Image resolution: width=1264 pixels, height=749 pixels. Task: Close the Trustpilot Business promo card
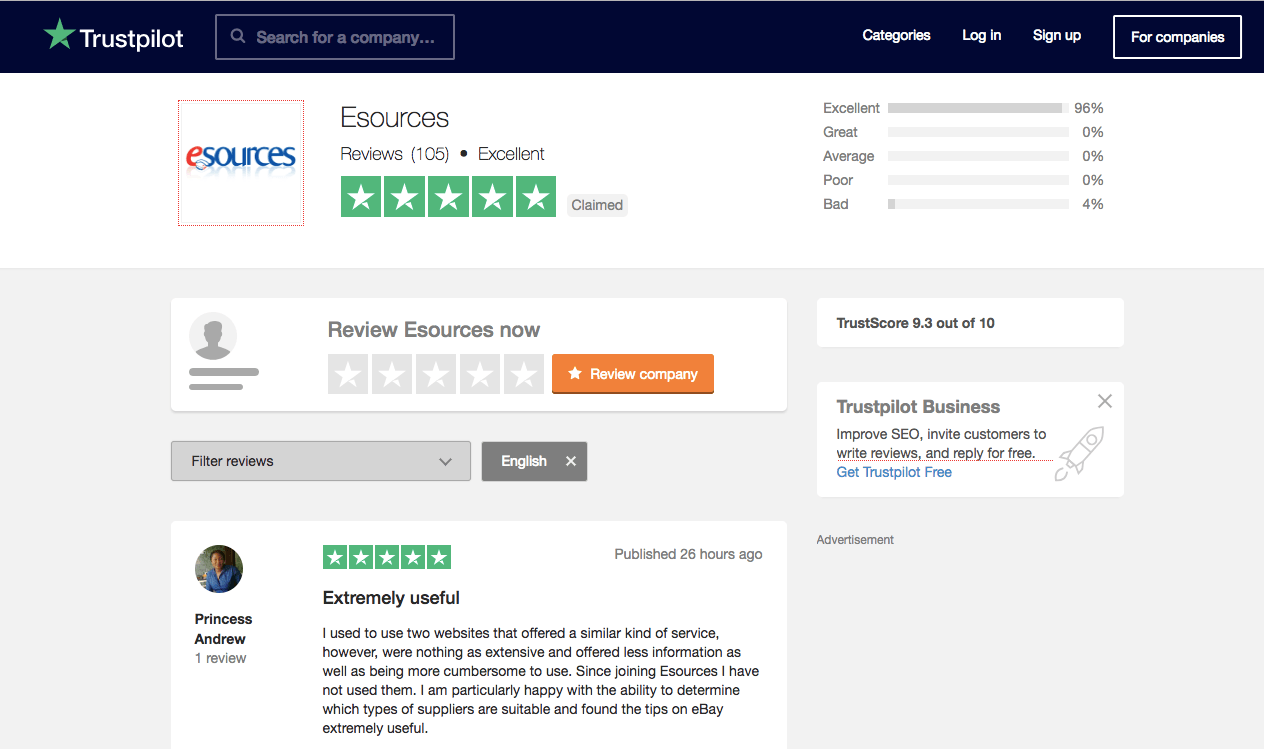click(x=1104, y=401)
